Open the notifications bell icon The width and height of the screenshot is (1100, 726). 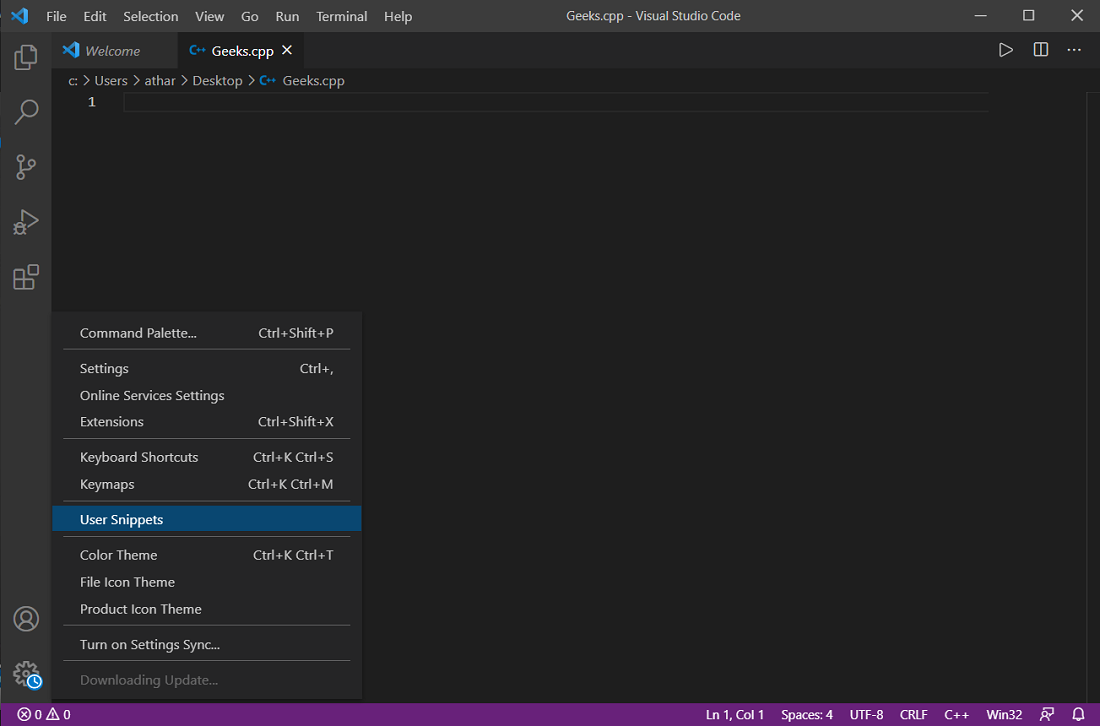pos(1079,714)
